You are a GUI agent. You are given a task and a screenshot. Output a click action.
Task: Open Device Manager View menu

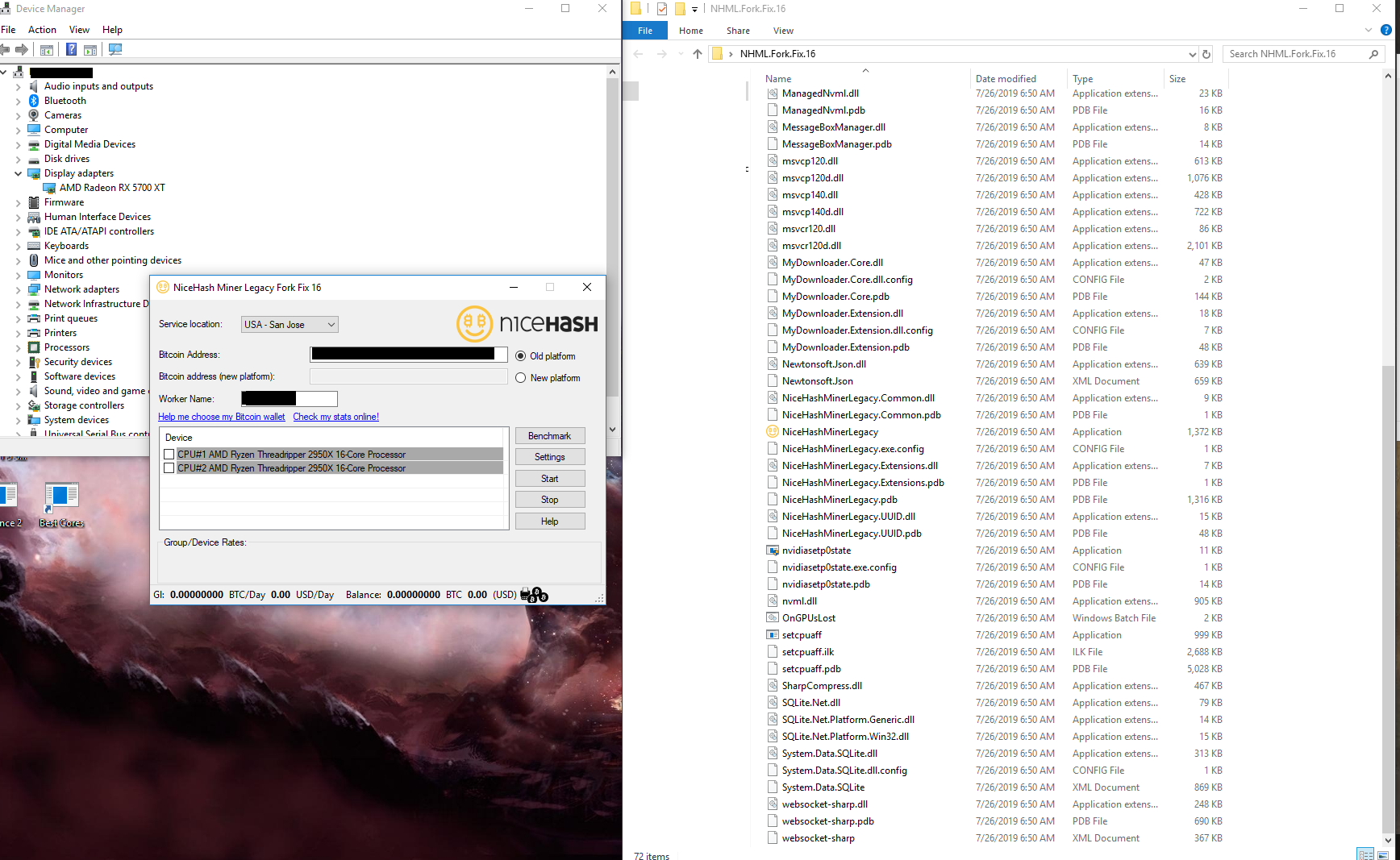[x=79, y=30]
